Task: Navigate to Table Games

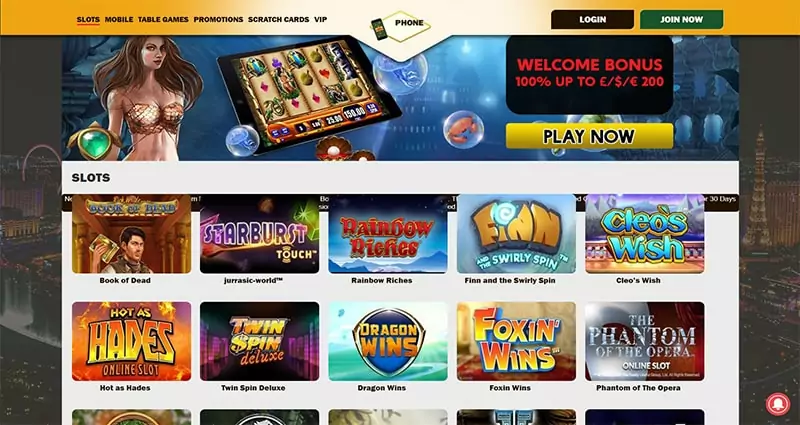Action: (x=163, y=19)
